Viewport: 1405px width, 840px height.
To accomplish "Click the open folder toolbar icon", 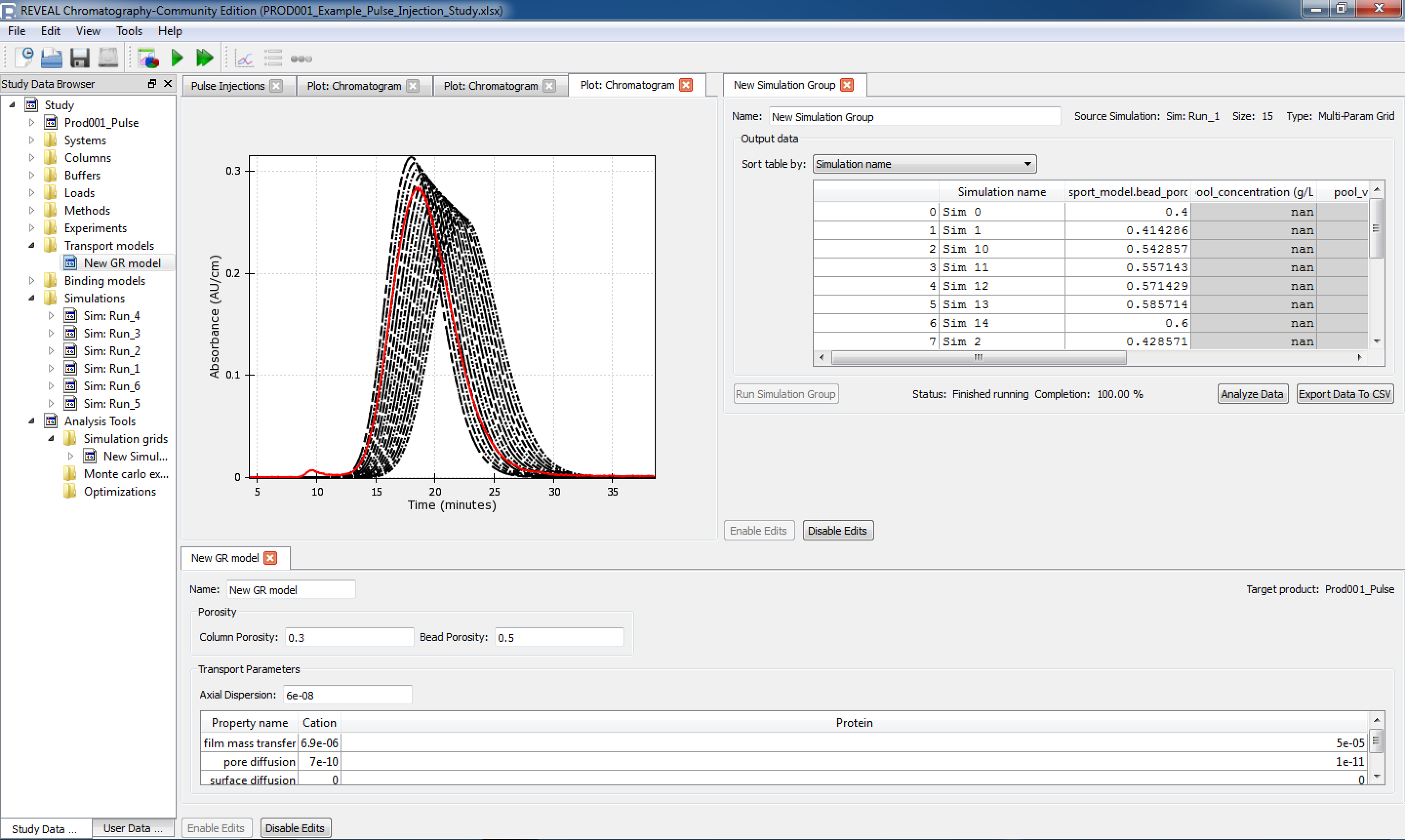I will coord(52,58).
